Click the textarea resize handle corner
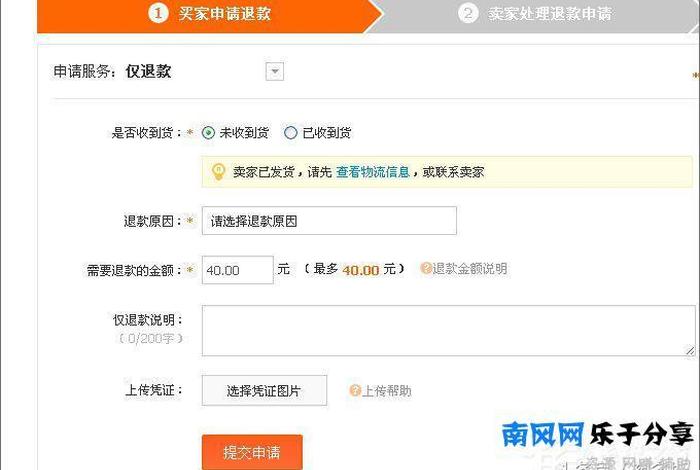The width and height of the screenshot is (700, 470). [x=690, y=351]
